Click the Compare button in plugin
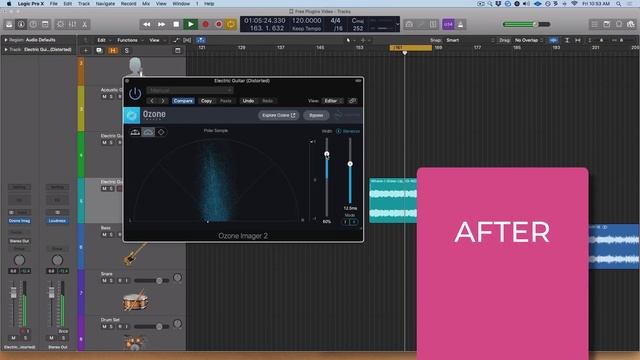 tap(183, 101)
